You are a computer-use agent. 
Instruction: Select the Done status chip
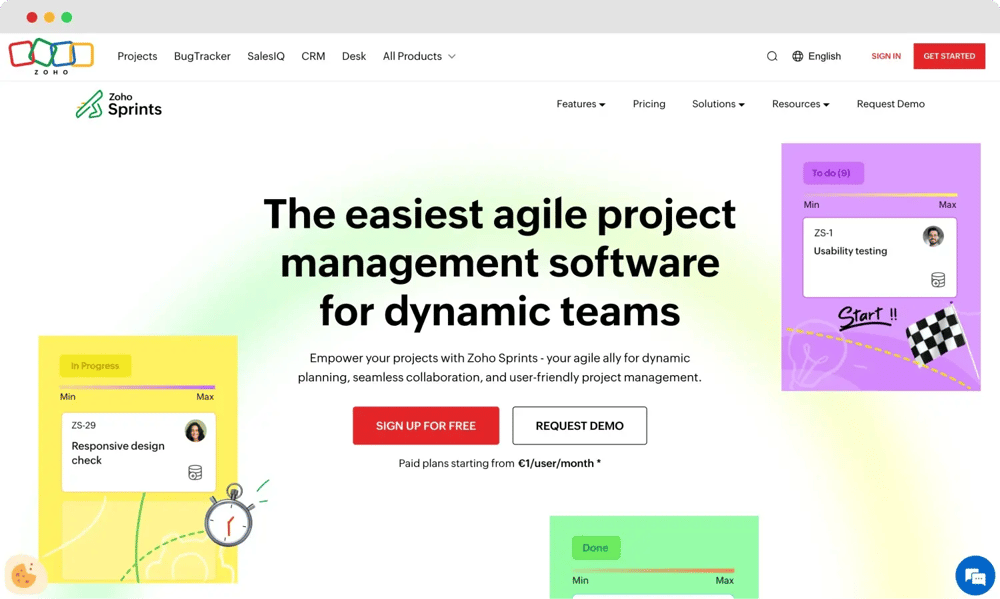[x=596, y=548]
